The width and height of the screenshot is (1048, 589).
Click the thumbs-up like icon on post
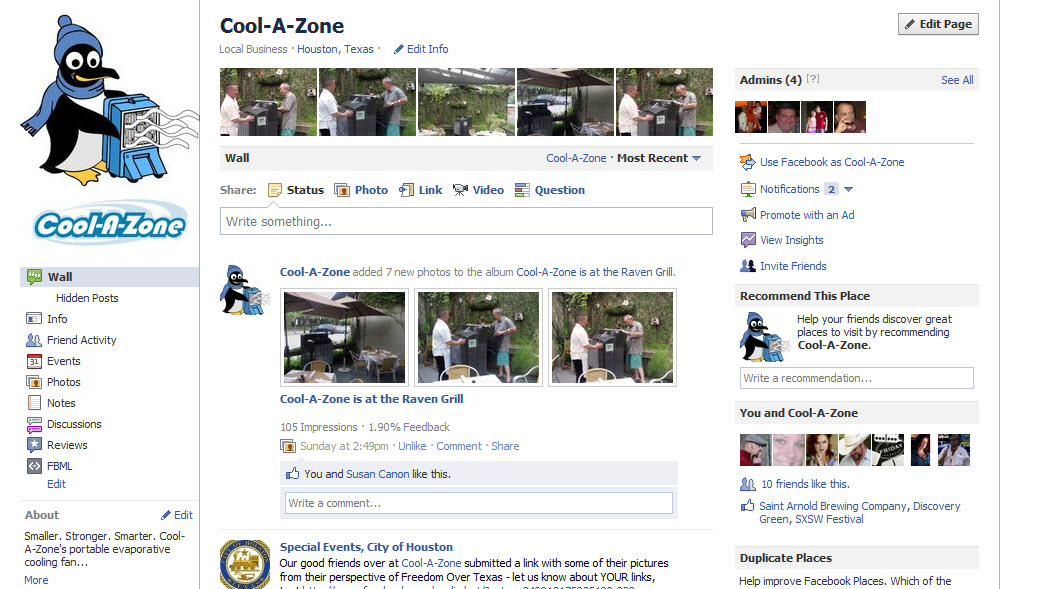tap(292, 473)
